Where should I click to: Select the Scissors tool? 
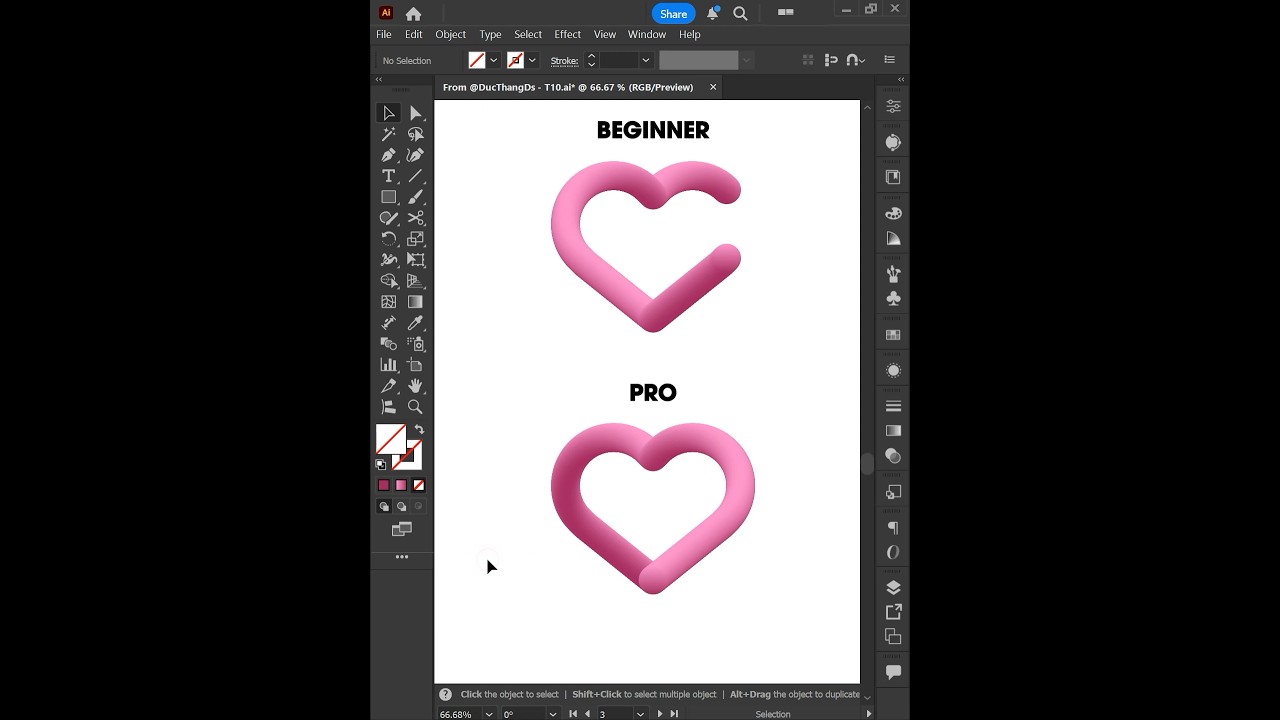pyautogui.click(x=415, y=218)
